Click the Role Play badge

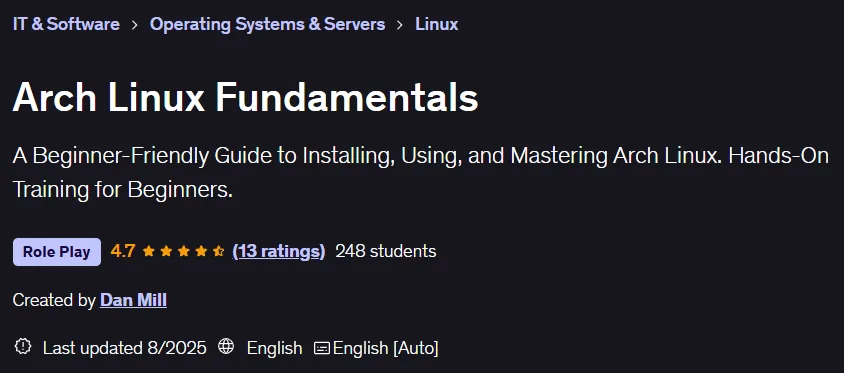click(57, 251)
